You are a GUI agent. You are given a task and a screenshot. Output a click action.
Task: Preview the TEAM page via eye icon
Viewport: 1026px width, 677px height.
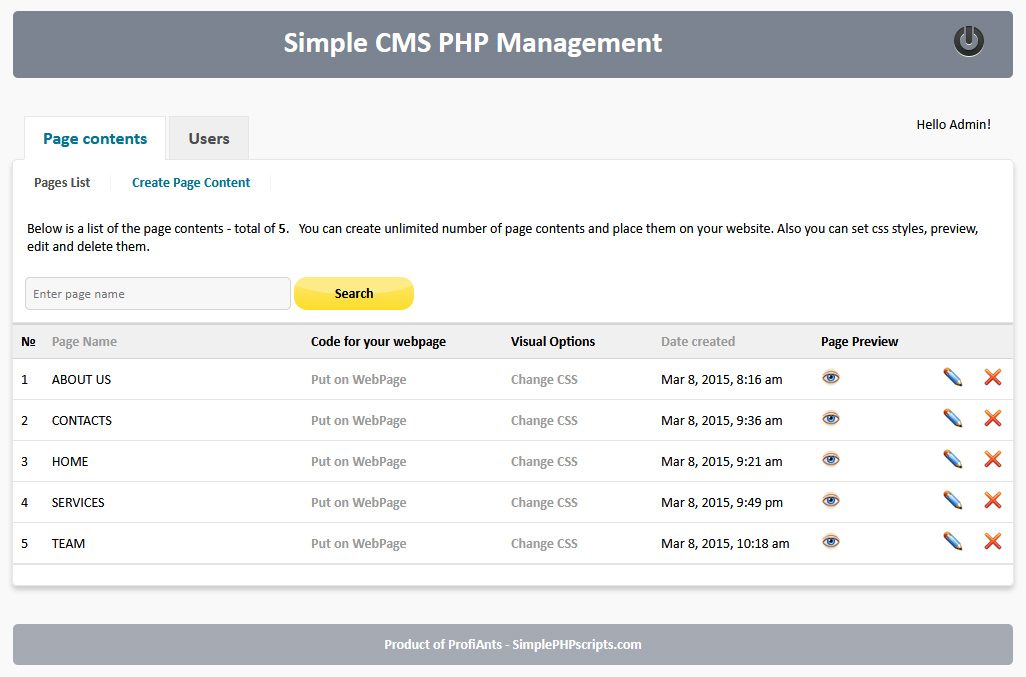pos(830,542)
